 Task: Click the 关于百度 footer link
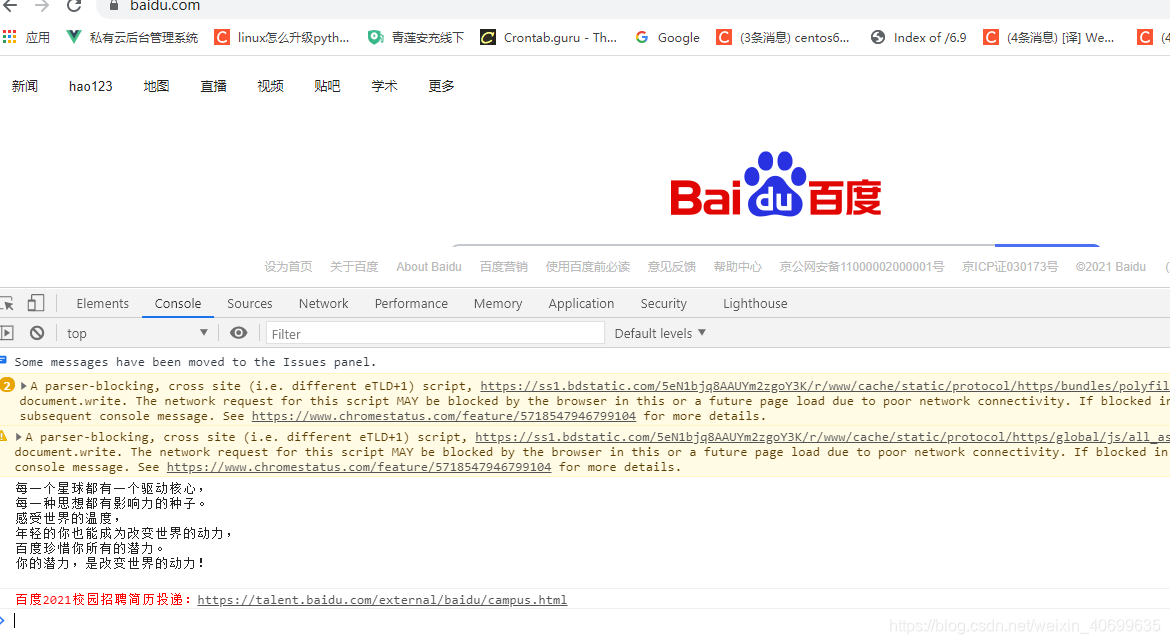point(354,267)
